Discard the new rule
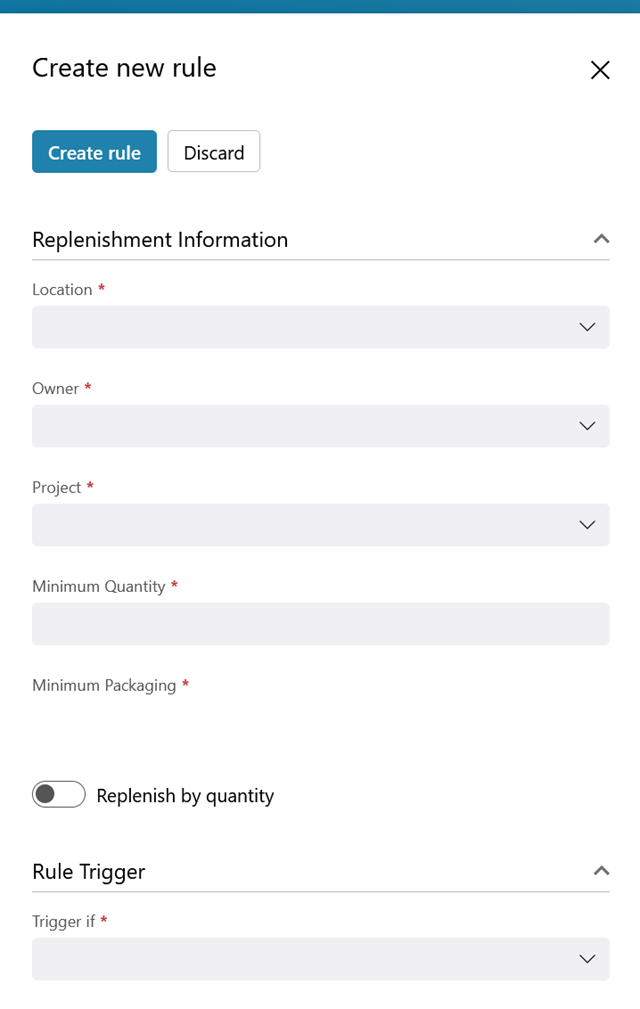 214,152
